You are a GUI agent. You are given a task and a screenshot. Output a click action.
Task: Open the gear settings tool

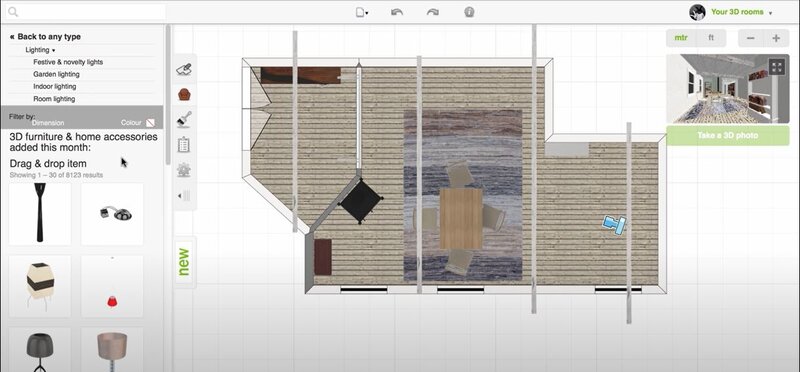click(x=184, y=170)
